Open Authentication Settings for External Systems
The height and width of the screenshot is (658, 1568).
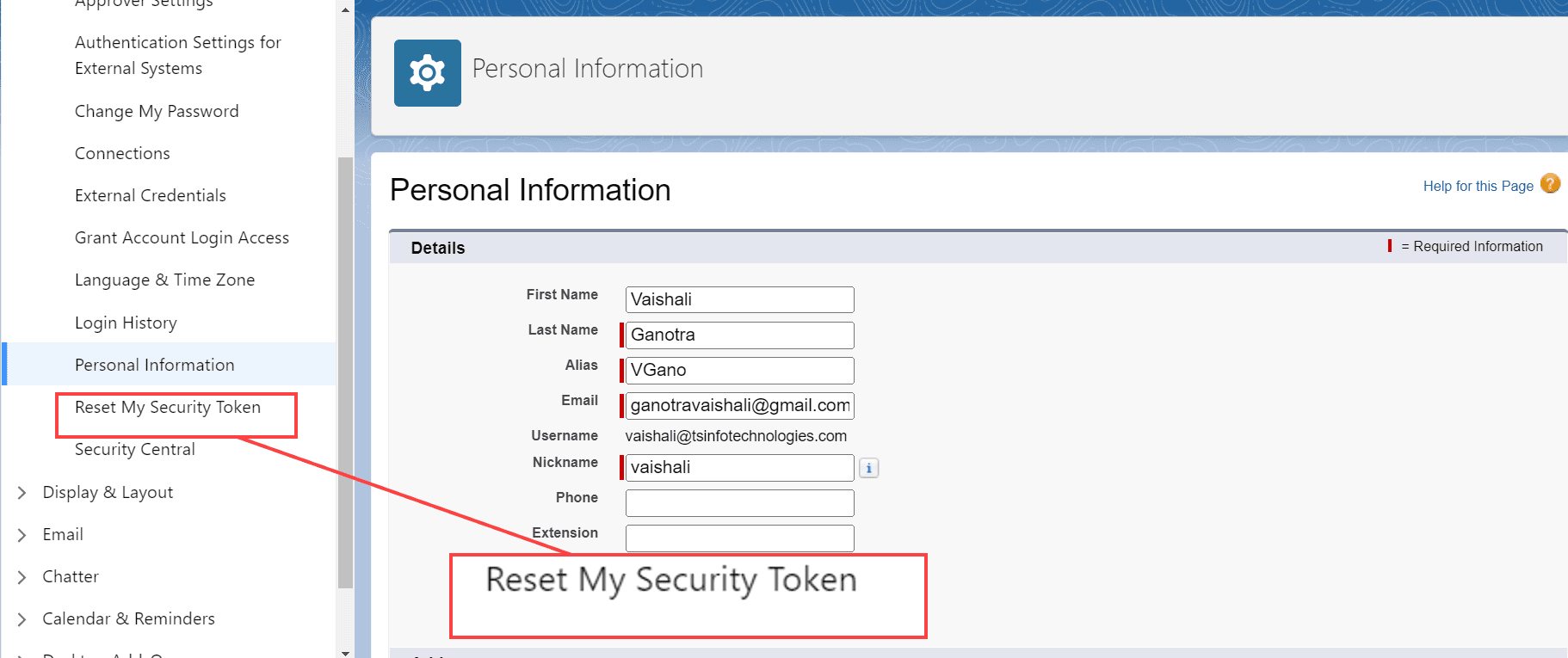coord(177,54)
